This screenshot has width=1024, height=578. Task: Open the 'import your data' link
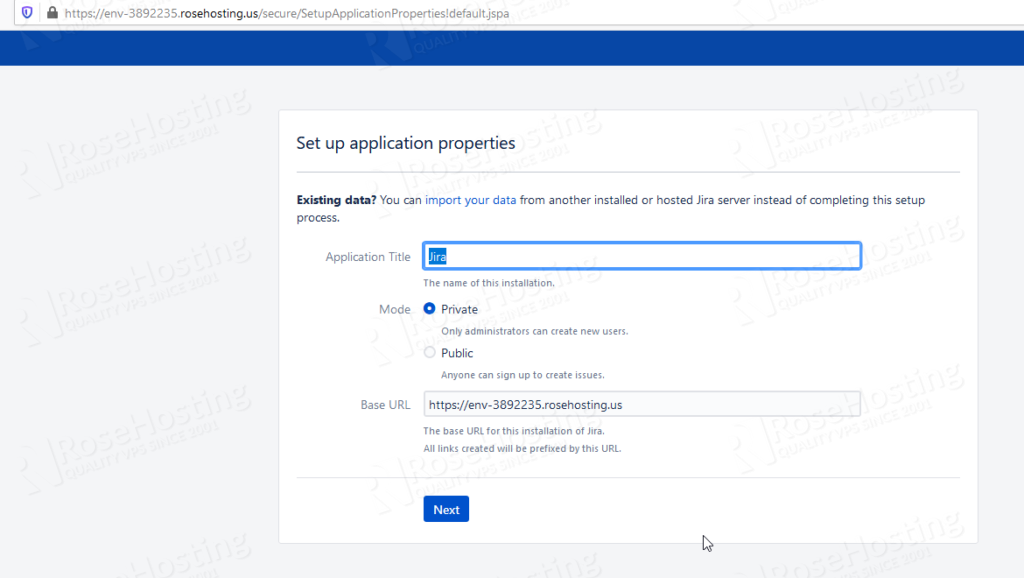[470, 200]
